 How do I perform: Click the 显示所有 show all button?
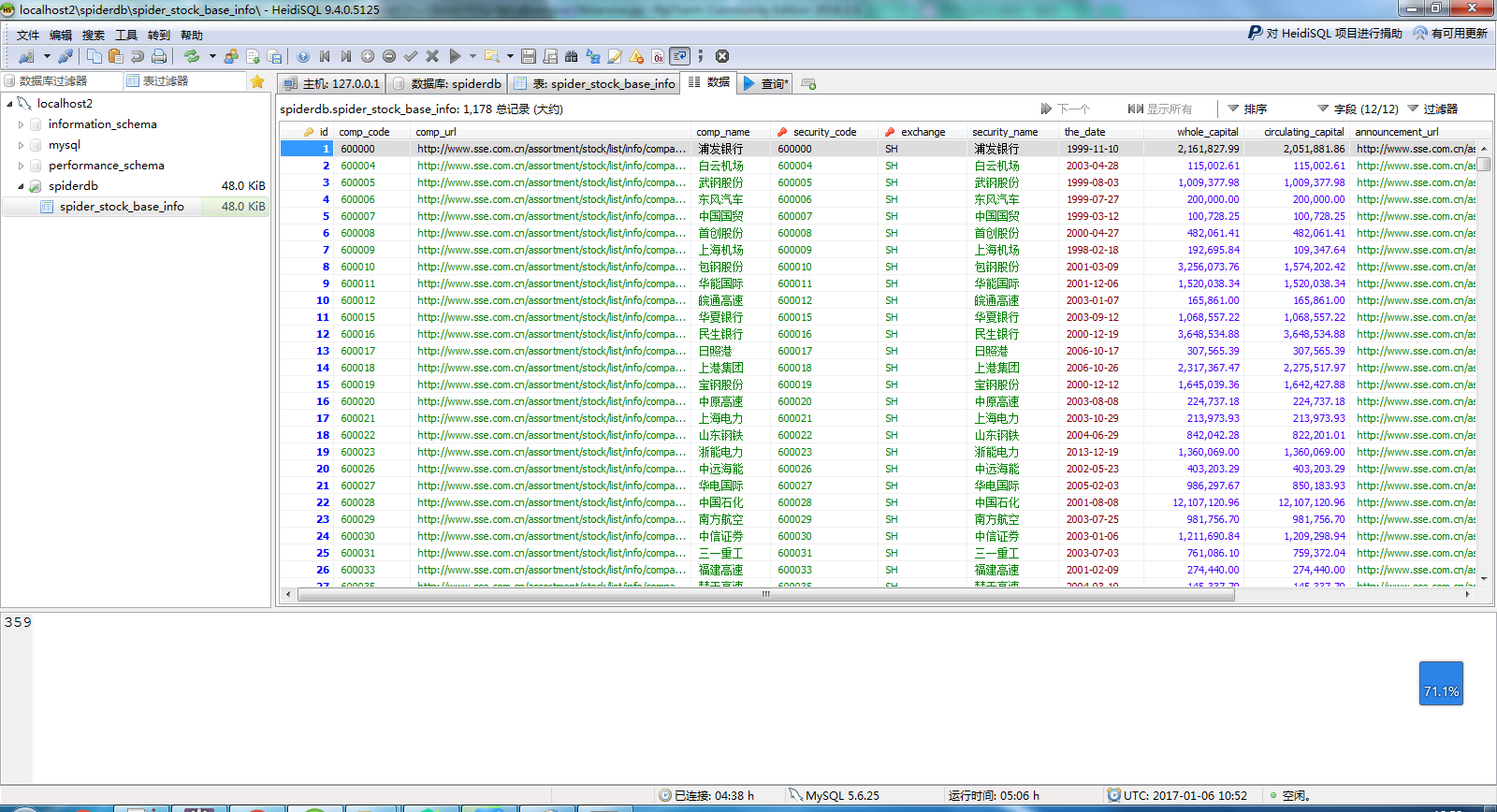pyautogui.click(x=1160, y=109)
